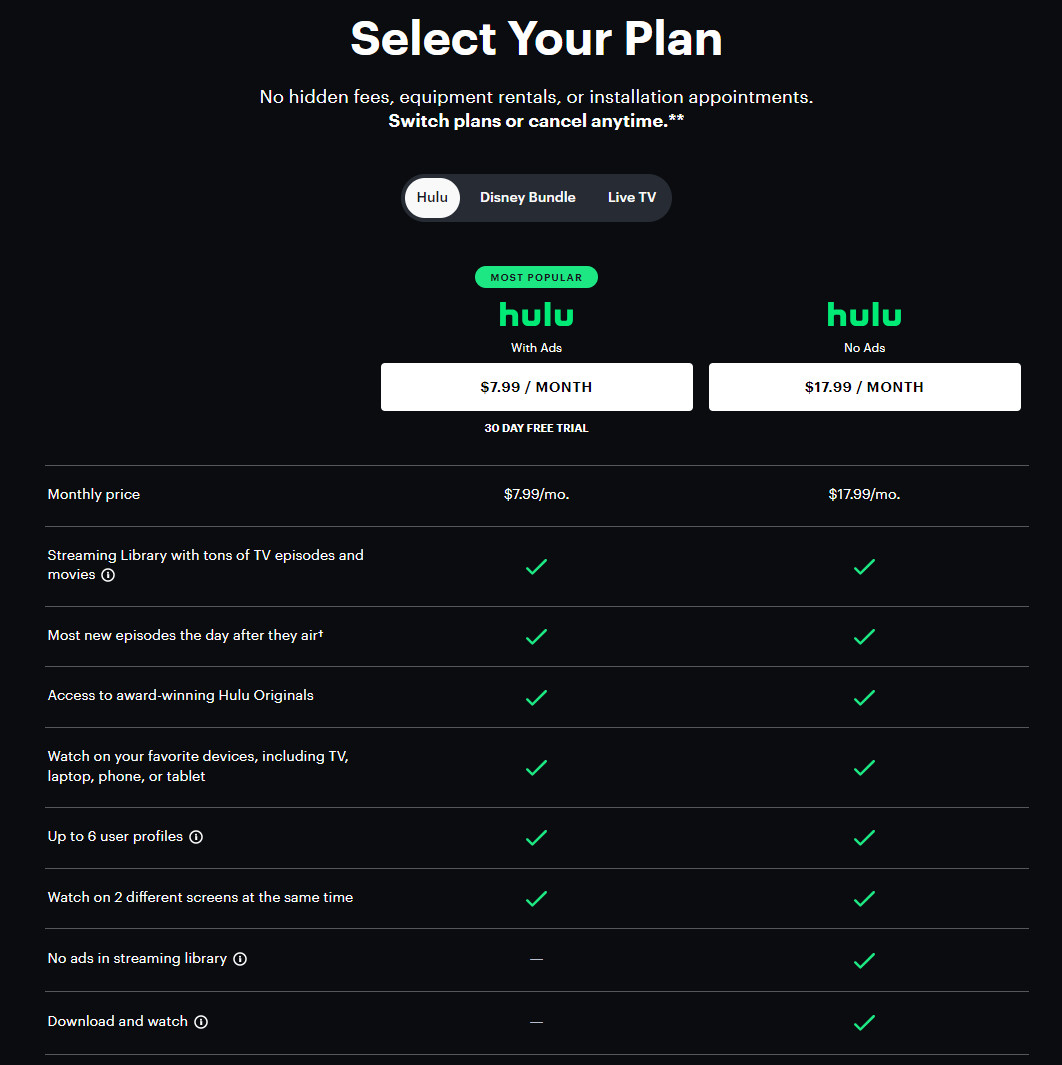Choose the $17.99 / month plan button
The height and width of the screenshot is (1065, 1062).
click(x=864, y=387)
